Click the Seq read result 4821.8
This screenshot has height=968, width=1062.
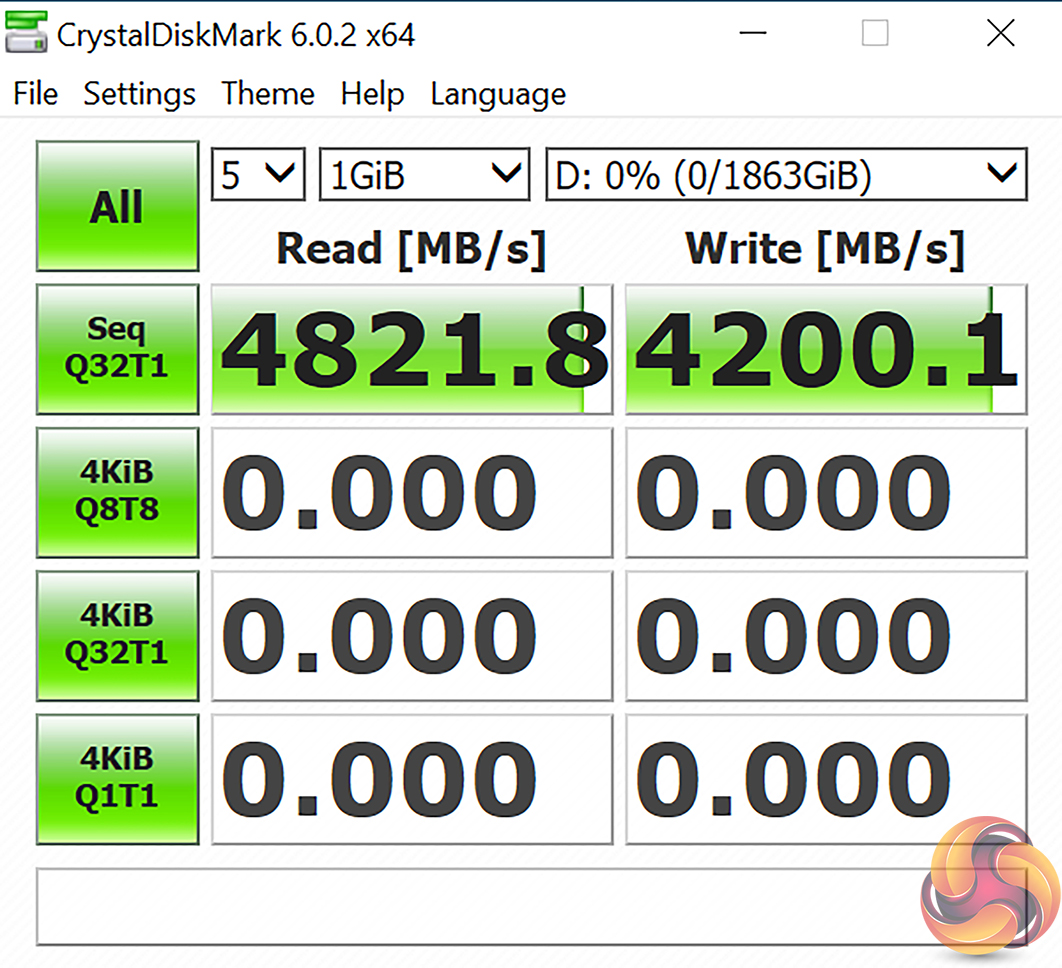(412, 349)
